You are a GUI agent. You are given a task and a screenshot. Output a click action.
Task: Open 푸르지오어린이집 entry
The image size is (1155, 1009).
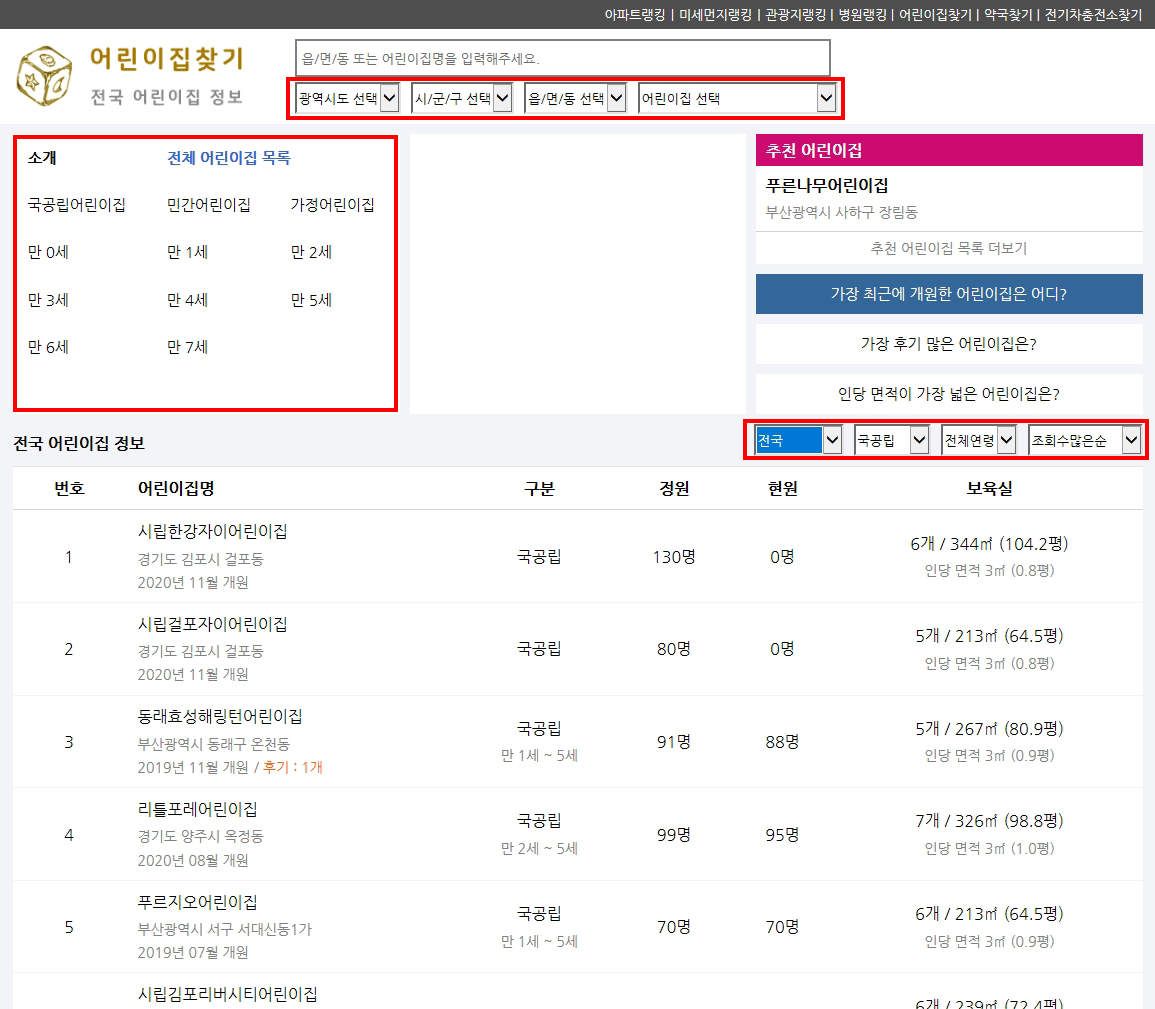point(197,901)
